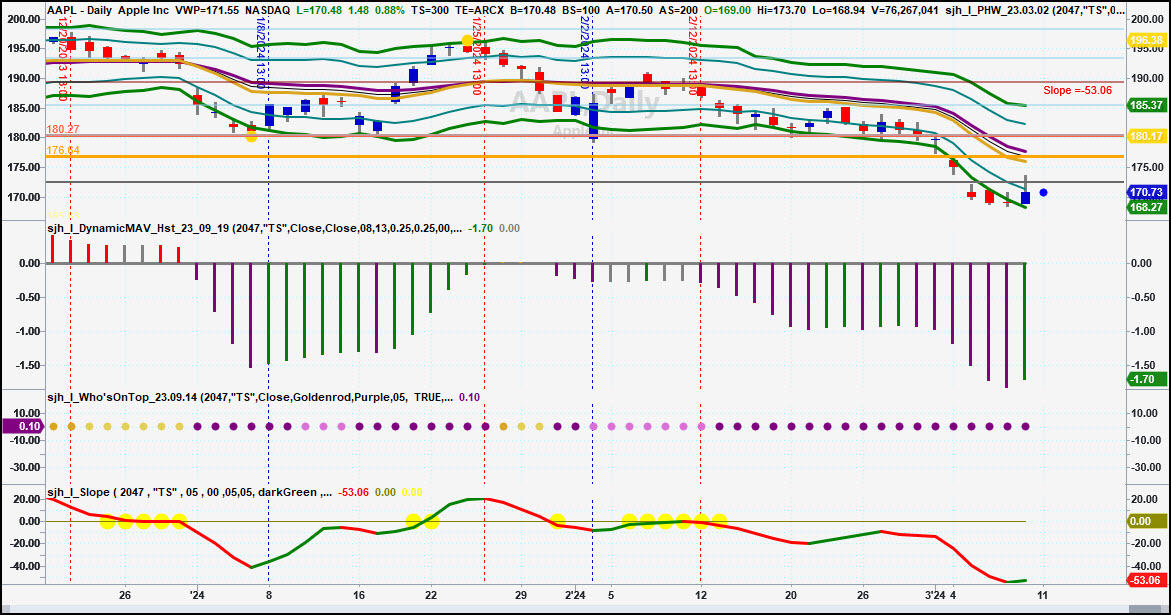Screen dimensions: 1171x615
Task: Select the B=170.48 bid field
Action: coord(534,10)
